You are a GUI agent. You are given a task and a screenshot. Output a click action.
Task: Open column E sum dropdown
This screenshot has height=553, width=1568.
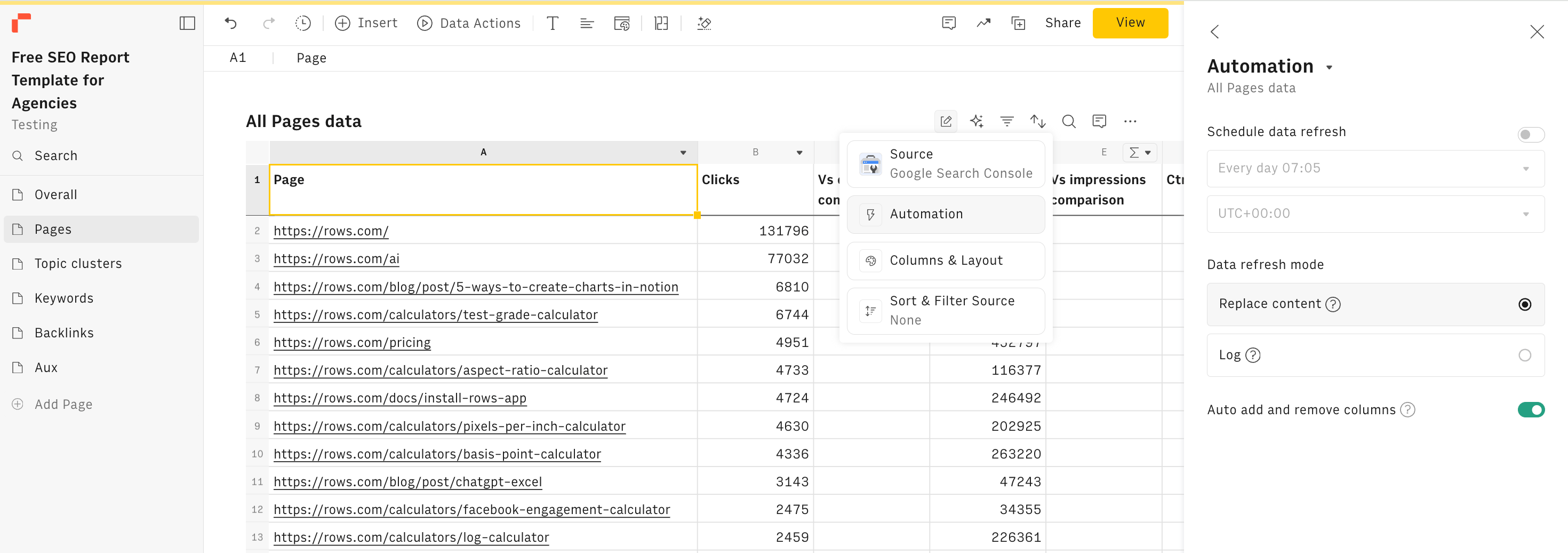coord(1140,153)
